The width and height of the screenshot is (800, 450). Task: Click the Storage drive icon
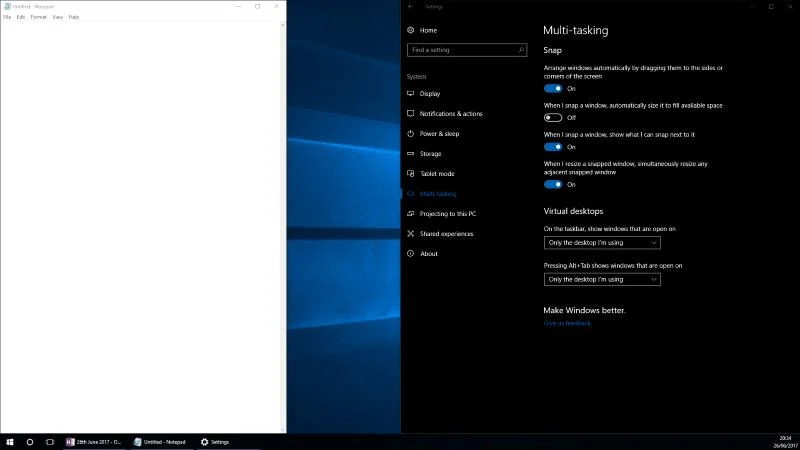411,154
